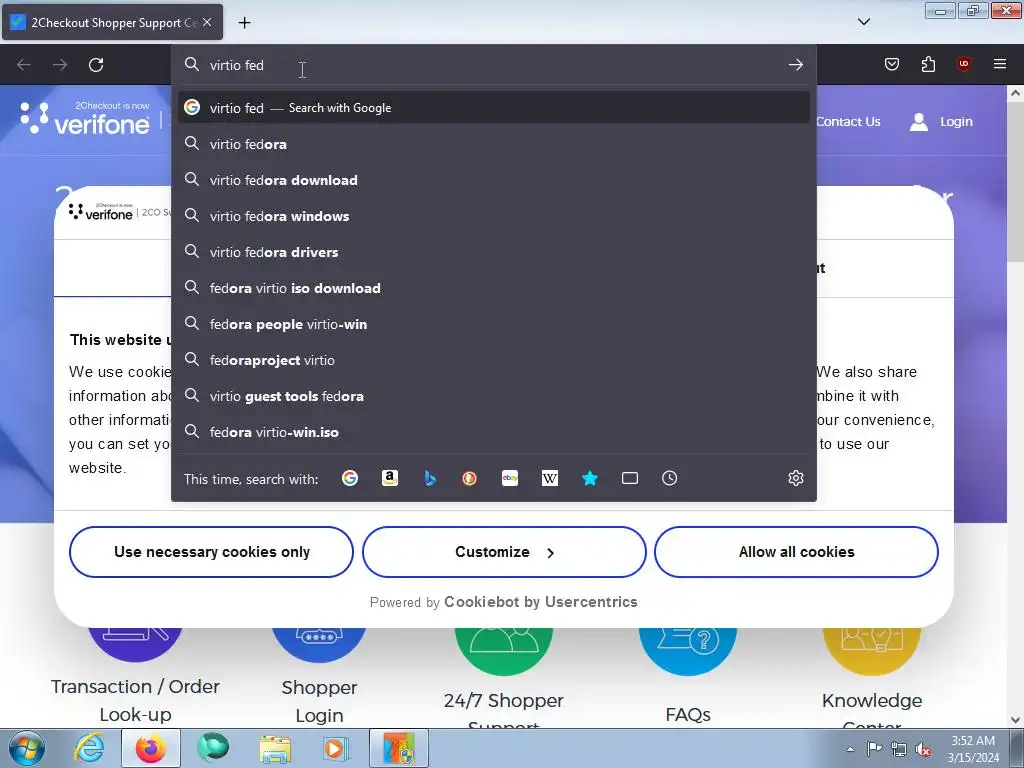Launch Internet Explorer from taskbar

(x=89, y=748)
